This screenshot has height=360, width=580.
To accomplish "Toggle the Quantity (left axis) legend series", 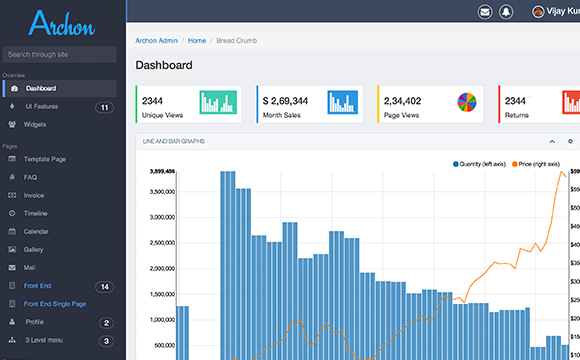I will point(479,164).
